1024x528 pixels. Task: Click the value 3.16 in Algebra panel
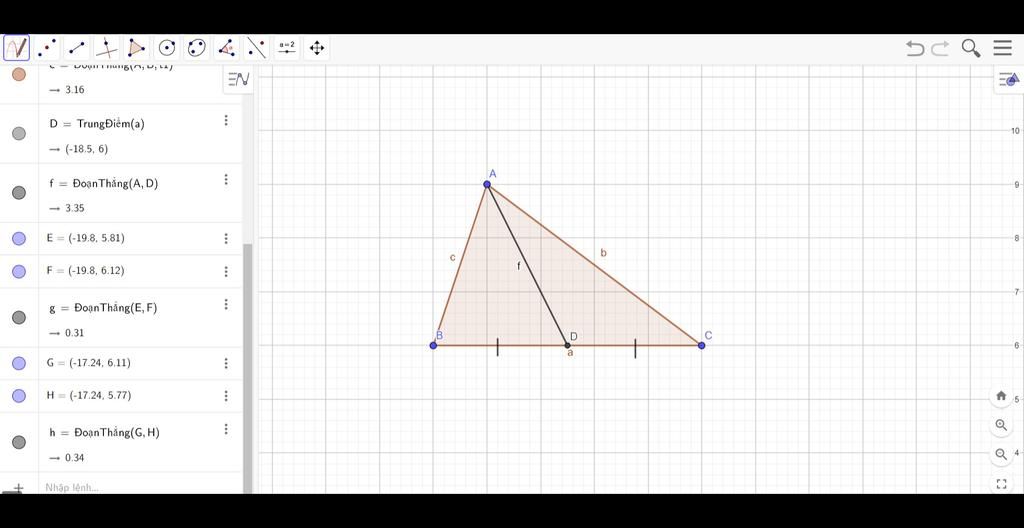point(75,90)
